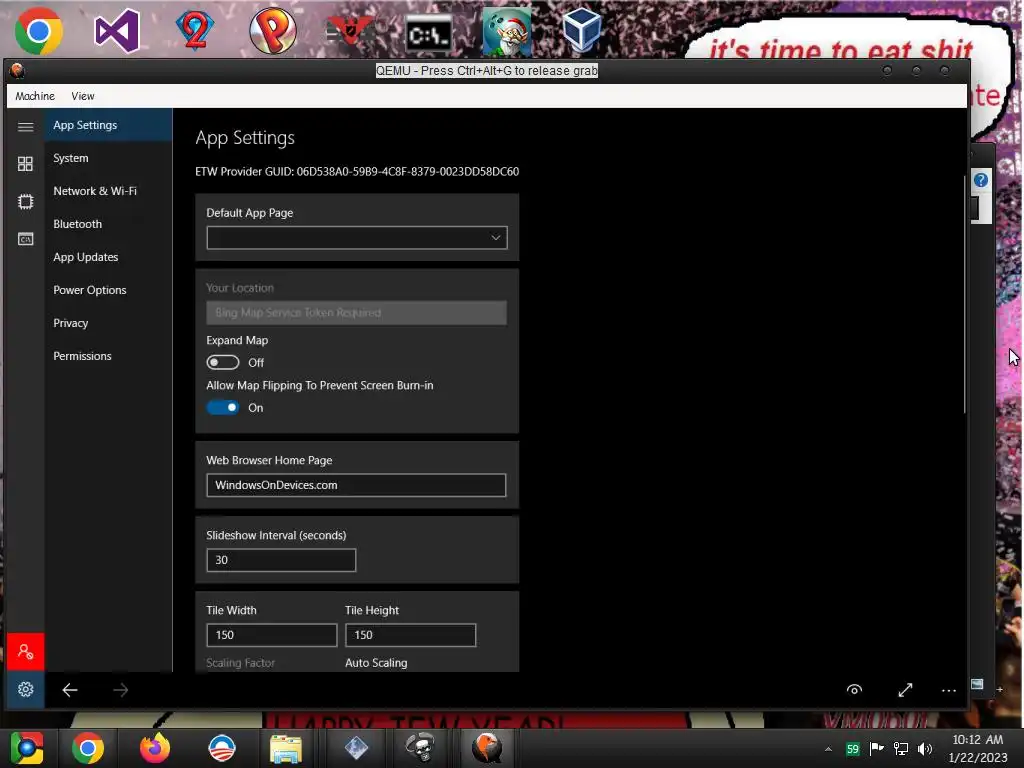Click the Tile Width input field
This screenshot has width=1024, height=768.
click(x=272, y=635)
